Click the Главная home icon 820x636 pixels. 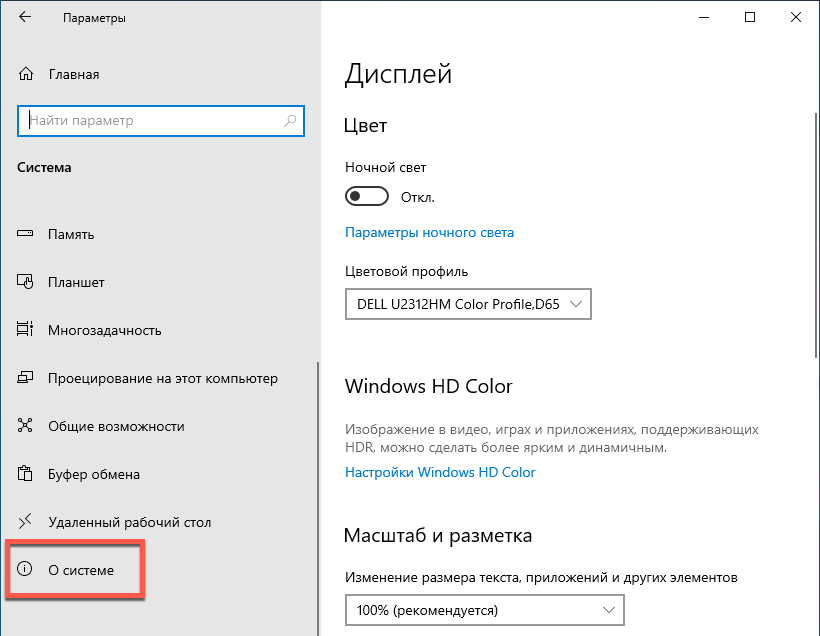point(26,74)
